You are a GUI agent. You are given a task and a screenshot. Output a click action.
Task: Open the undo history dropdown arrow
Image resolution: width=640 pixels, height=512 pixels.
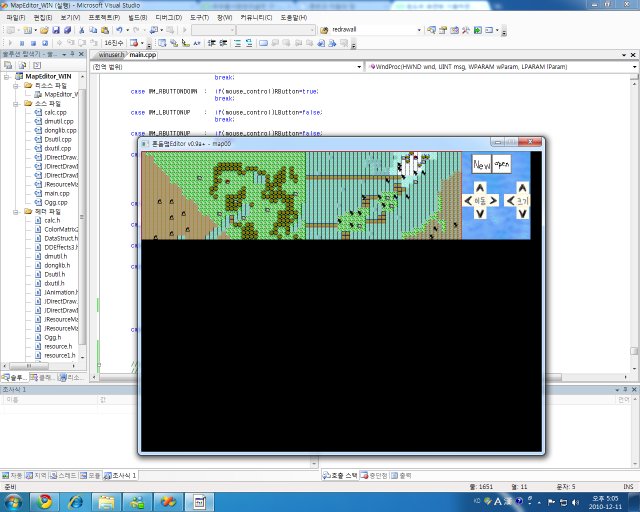click(127, 30)
